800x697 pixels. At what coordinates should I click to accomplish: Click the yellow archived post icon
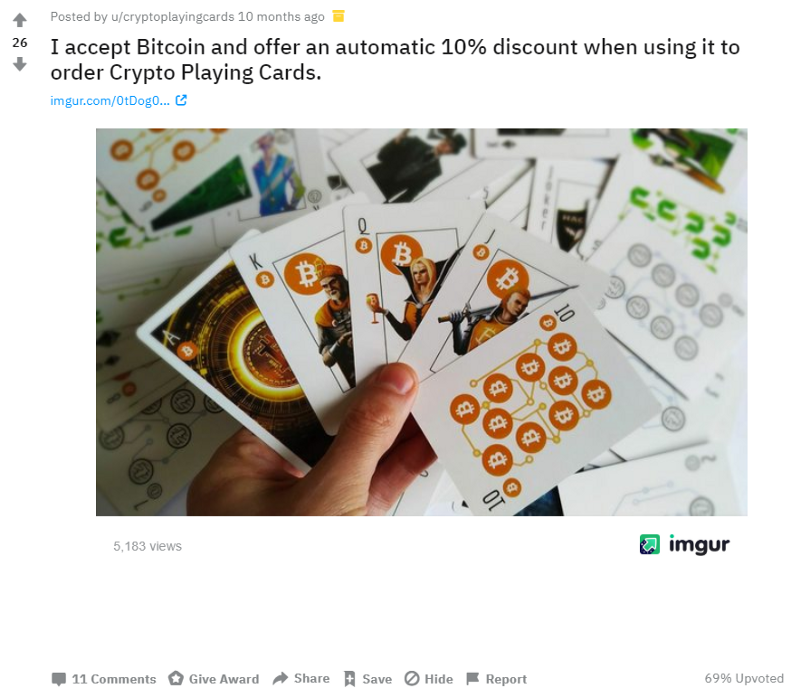[x=338, y=16]
